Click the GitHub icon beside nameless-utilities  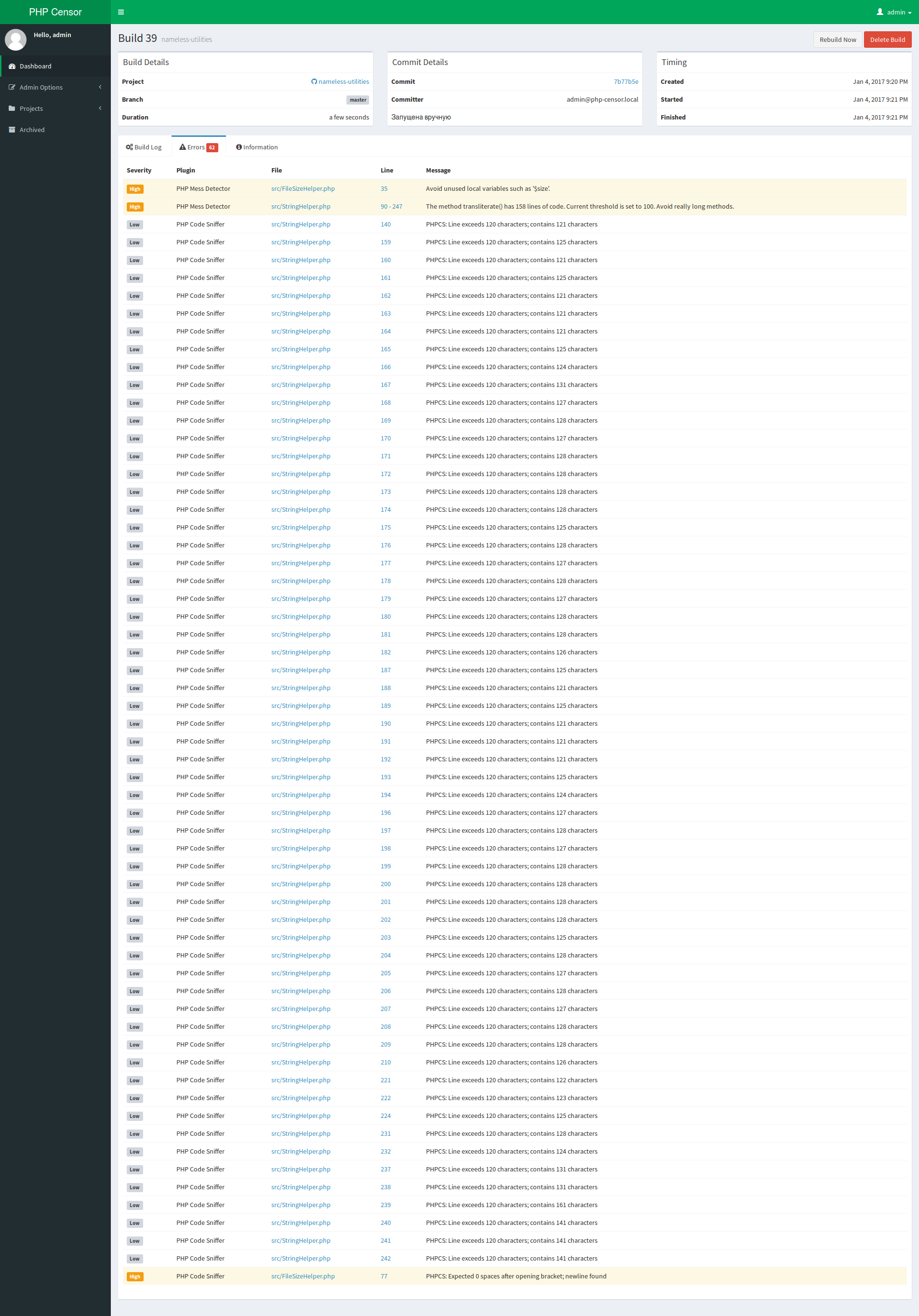click(x=314, y=81)
